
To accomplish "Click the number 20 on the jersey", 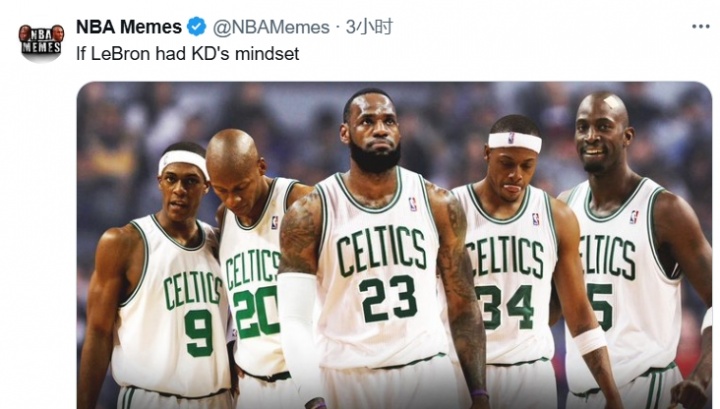I will (x=256, y=313).
